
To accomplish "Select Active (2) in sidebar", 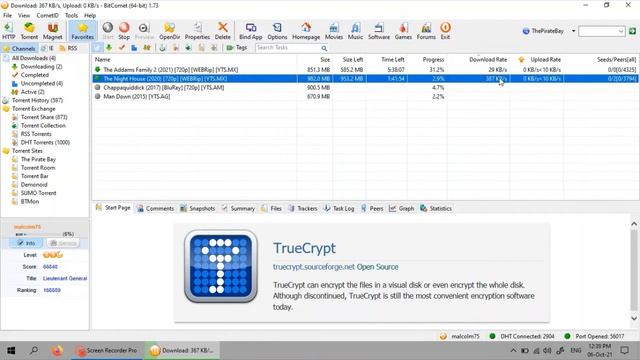I will (32, 92).
